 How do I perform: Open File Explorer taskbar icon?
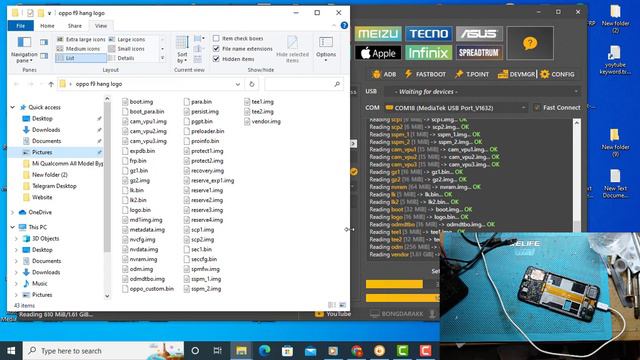pyautogui.click(x=241, y=351)
